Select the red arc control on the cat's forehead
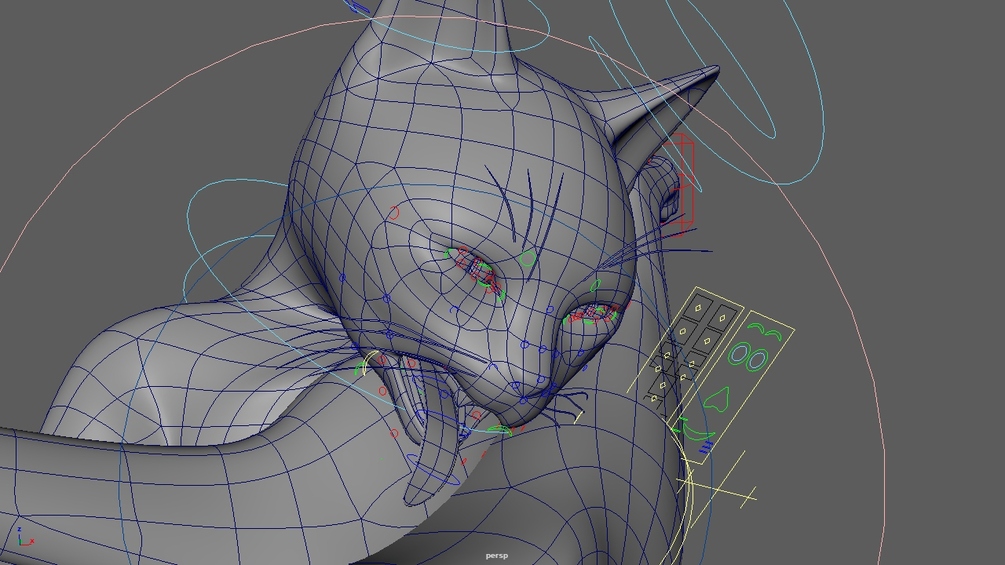The width and height of the screenshot is (1005, 565). pos(395,212)
